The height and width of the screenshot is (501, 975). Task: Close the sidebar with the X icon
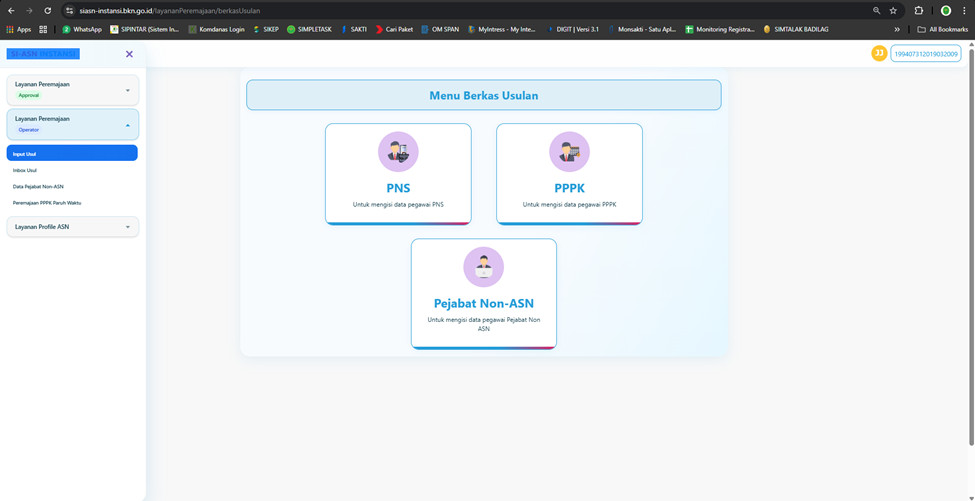click(x=129, y=54)
